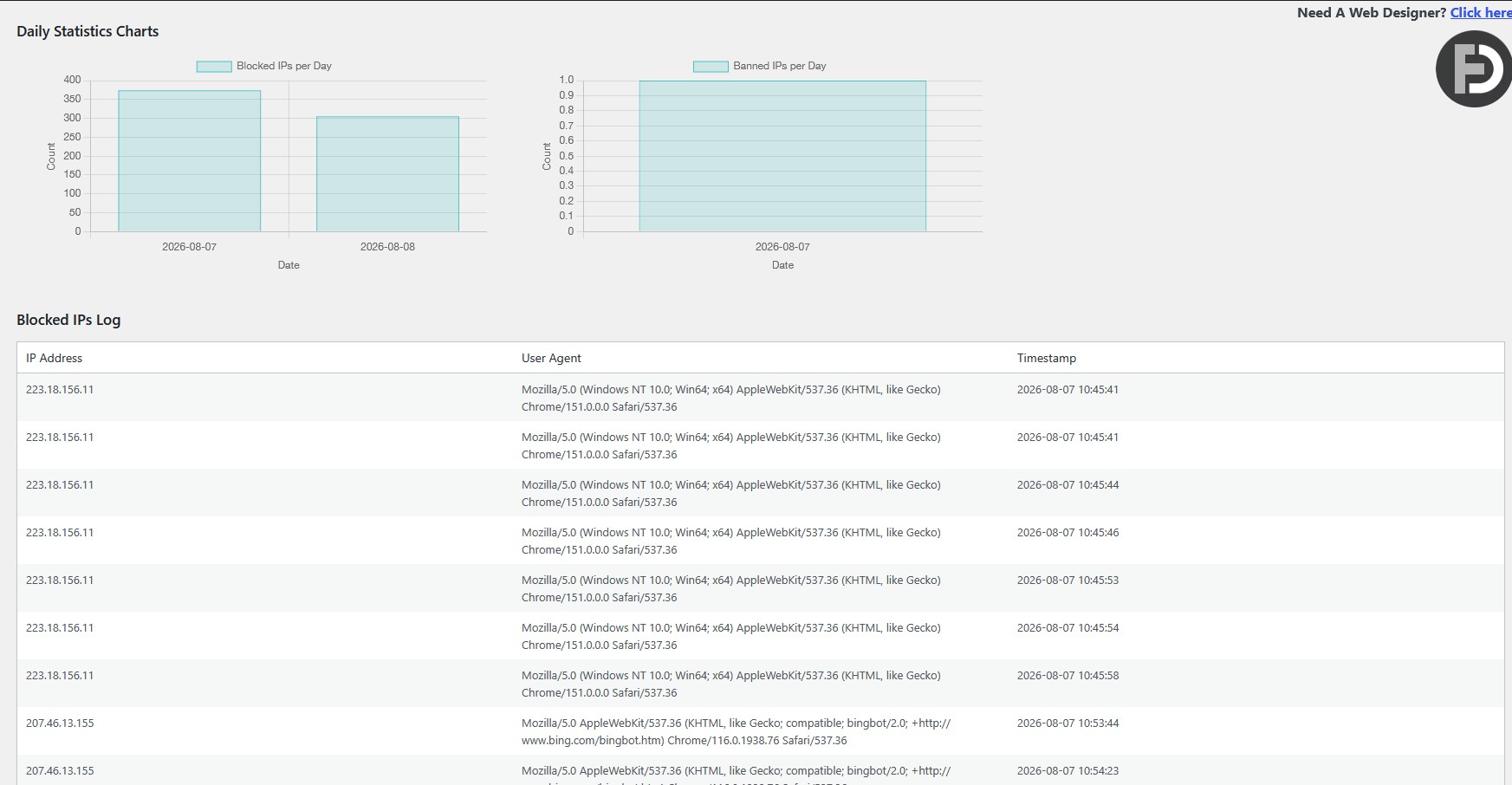1512x785 pixels.
Task: Click the 223.18.156.11 IP of the 10:45:58 row
Action: coord(60,676)
